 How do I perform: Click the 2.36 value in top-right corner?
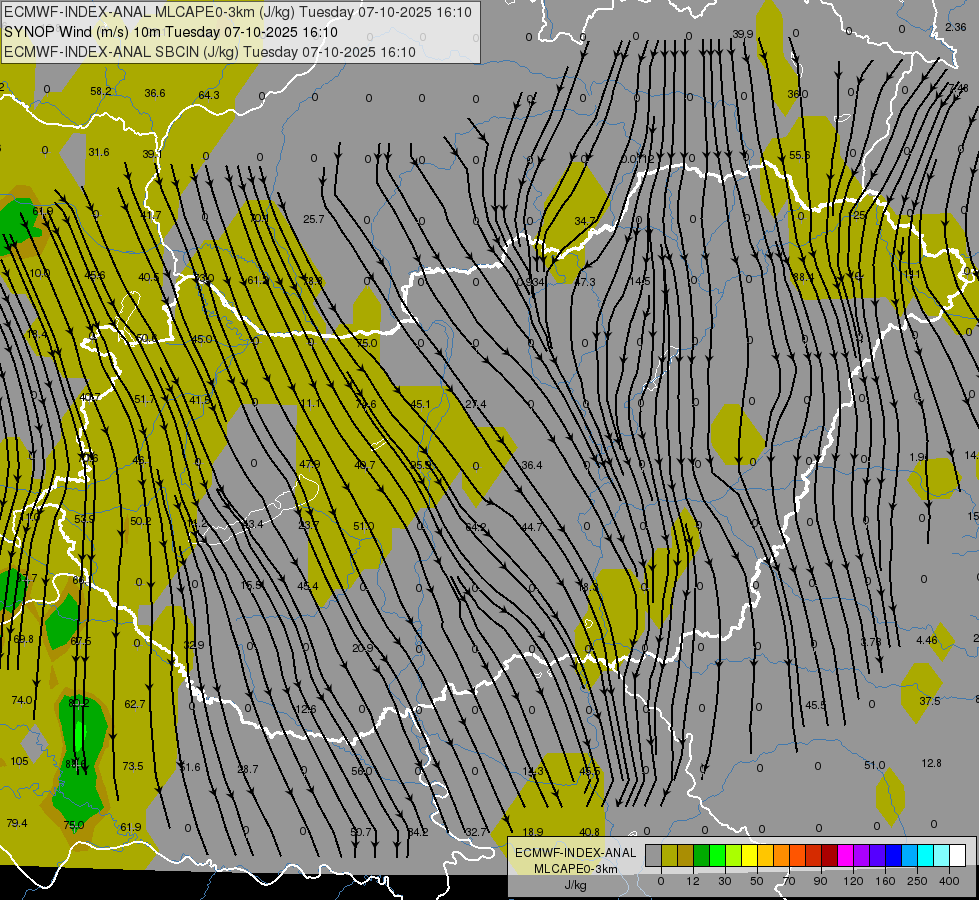[955, 27]
